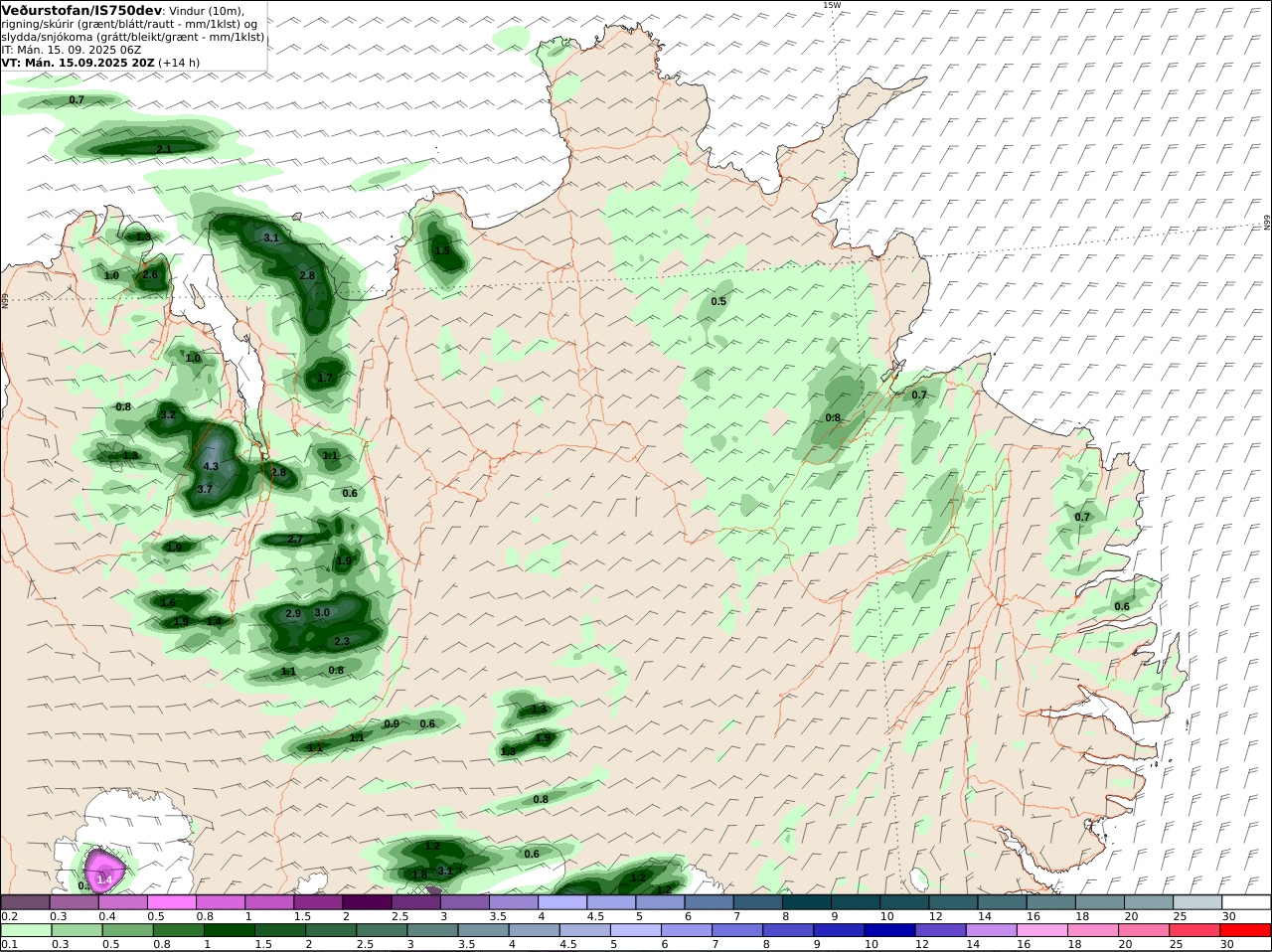Viewport: 1272px width, 952px height.
Task: Click the initial-time line 'IT: Mán. 15. 09. 2025 06Z'
Action: coord(72,50)
